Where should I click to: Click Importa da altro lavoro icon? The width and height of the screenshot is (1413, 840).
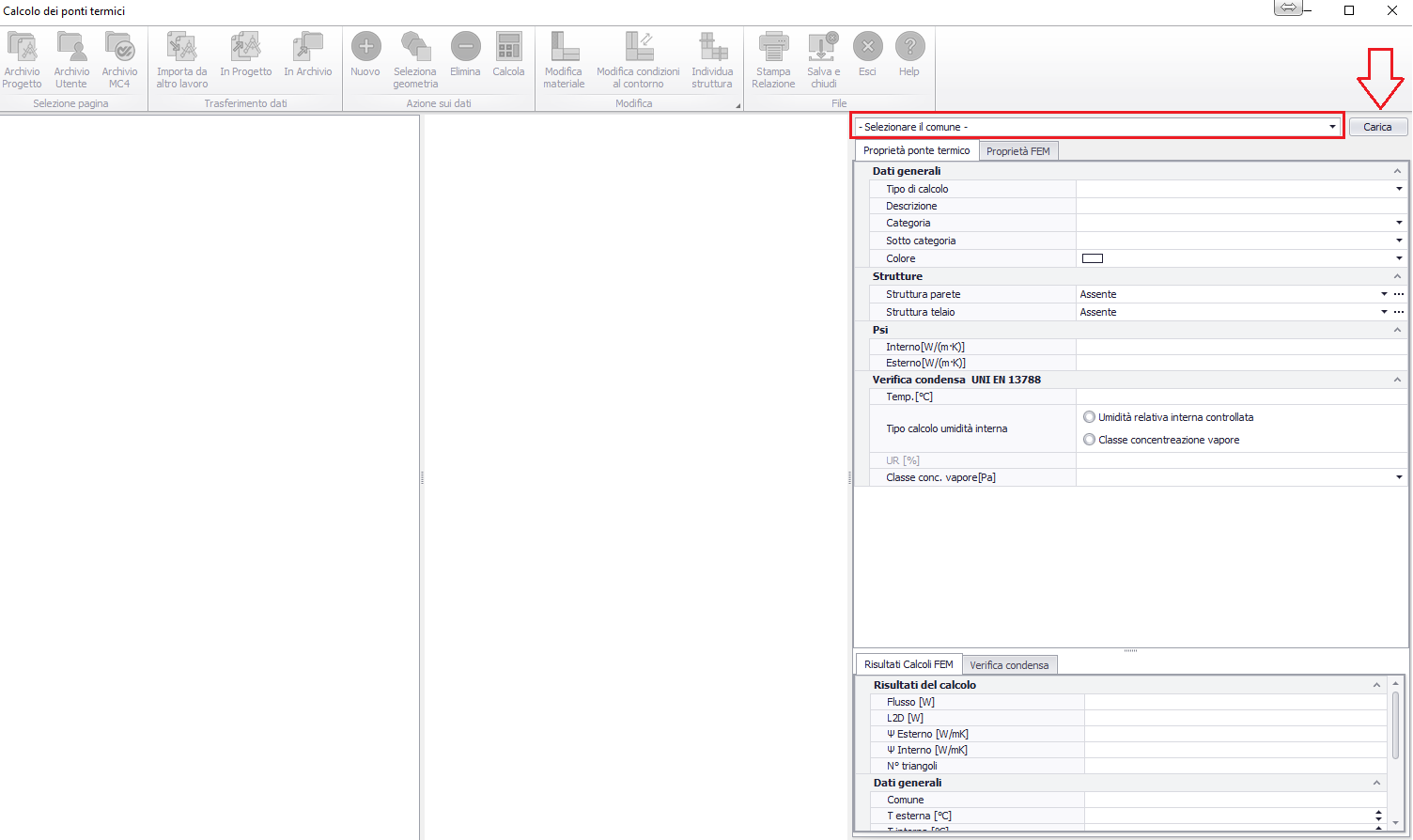[x=181, y=60]
